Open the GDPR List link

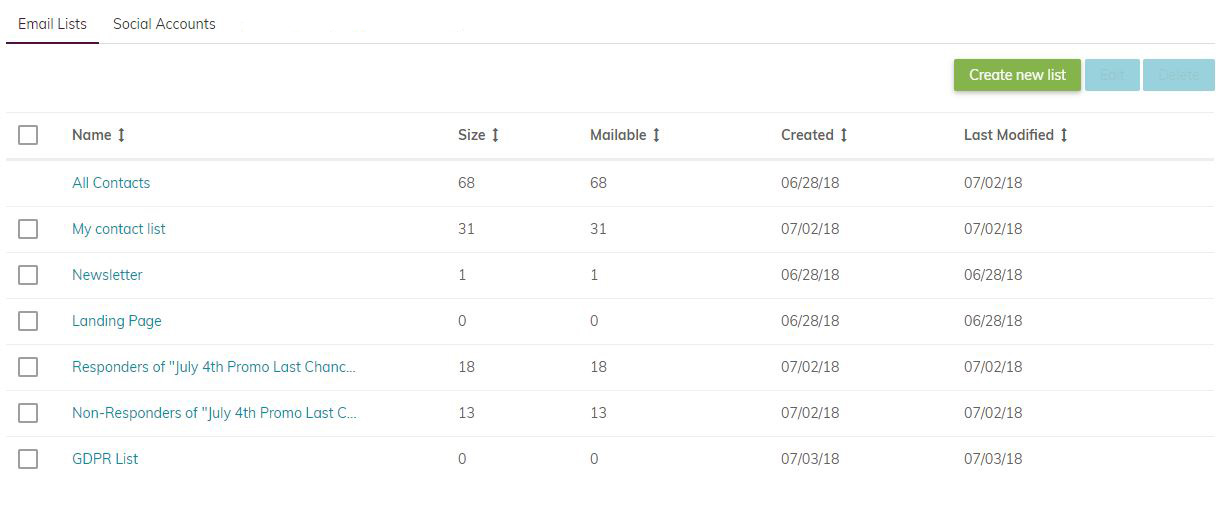pyautogui.click(x=105, y=459)
